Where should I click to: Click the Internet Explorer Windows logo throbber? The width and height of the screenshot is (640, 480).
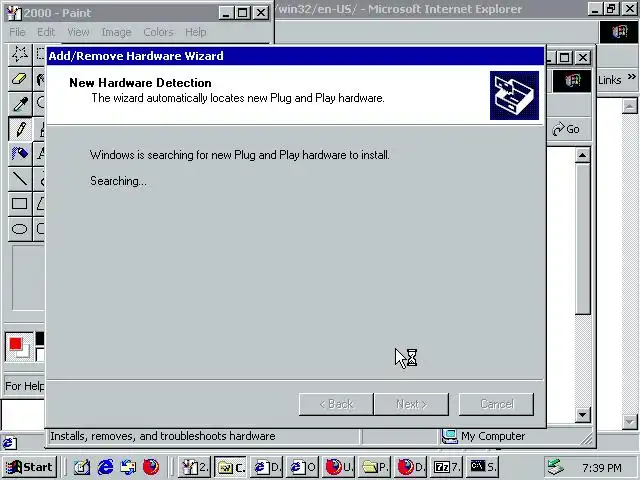[618, 32]
